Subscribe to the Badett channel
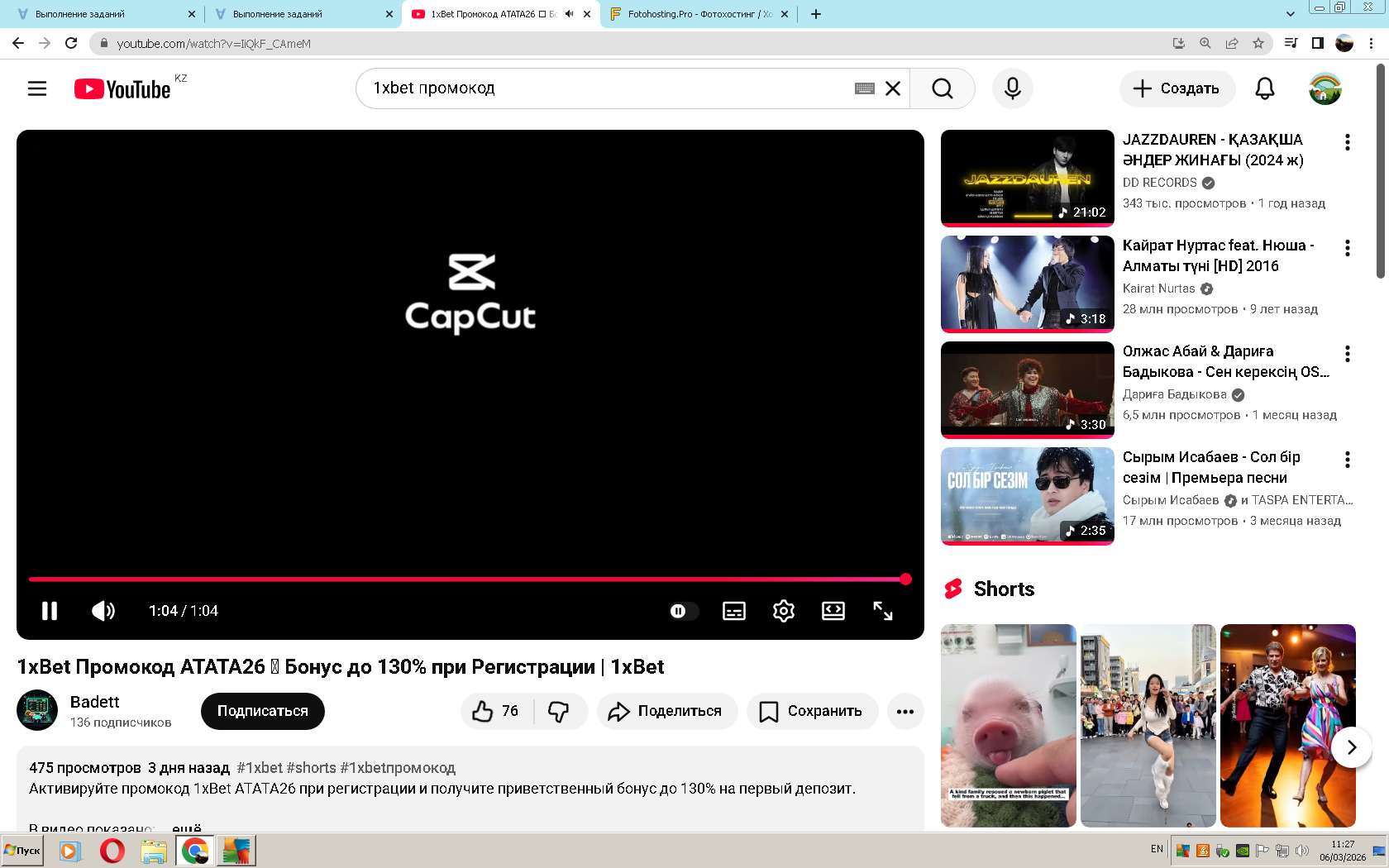This screenshot has height=868, width=1389. pyautogui.click(x=263, y=711)
